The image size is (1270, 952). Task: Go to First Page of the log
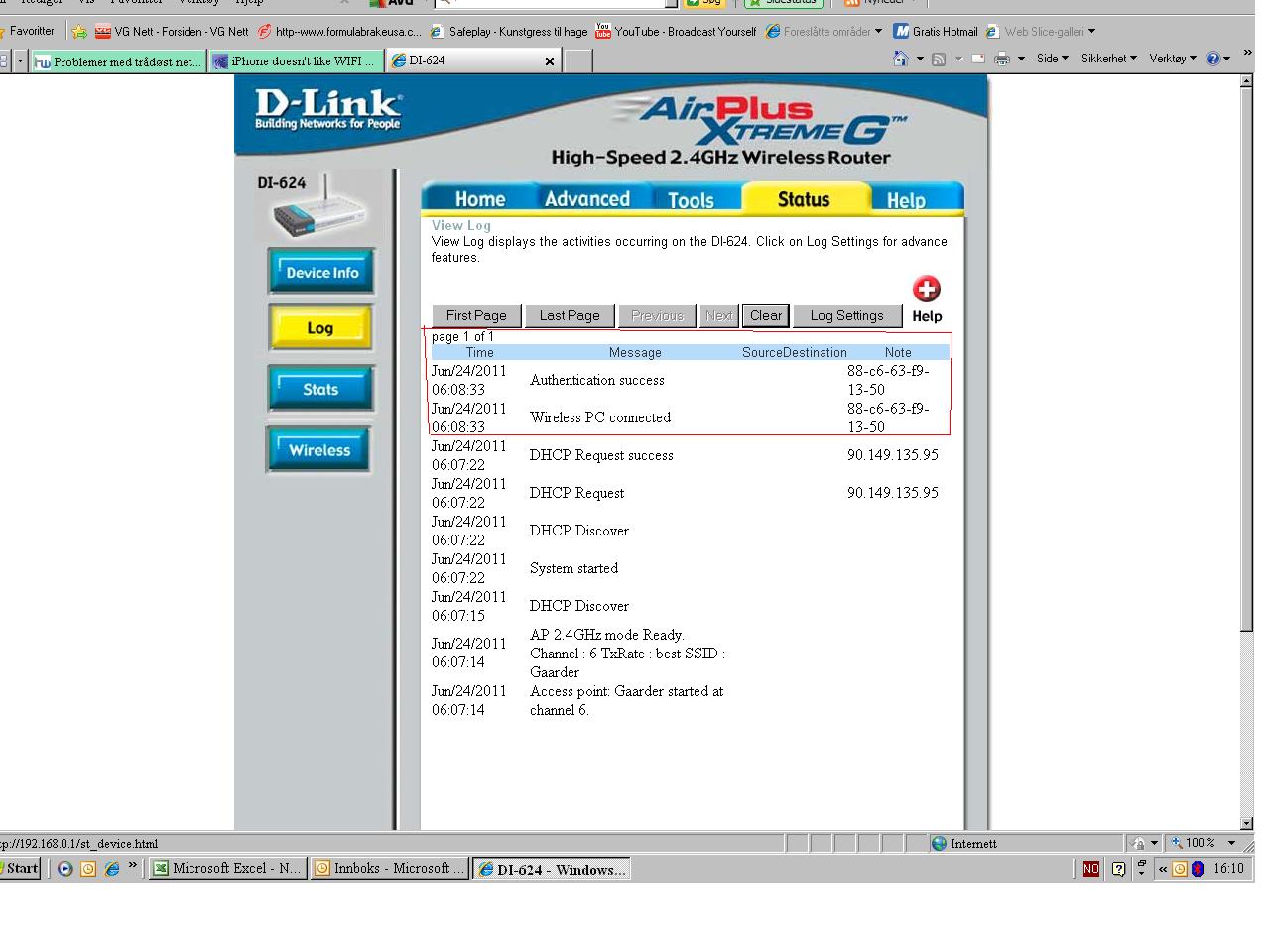(476, 315)
